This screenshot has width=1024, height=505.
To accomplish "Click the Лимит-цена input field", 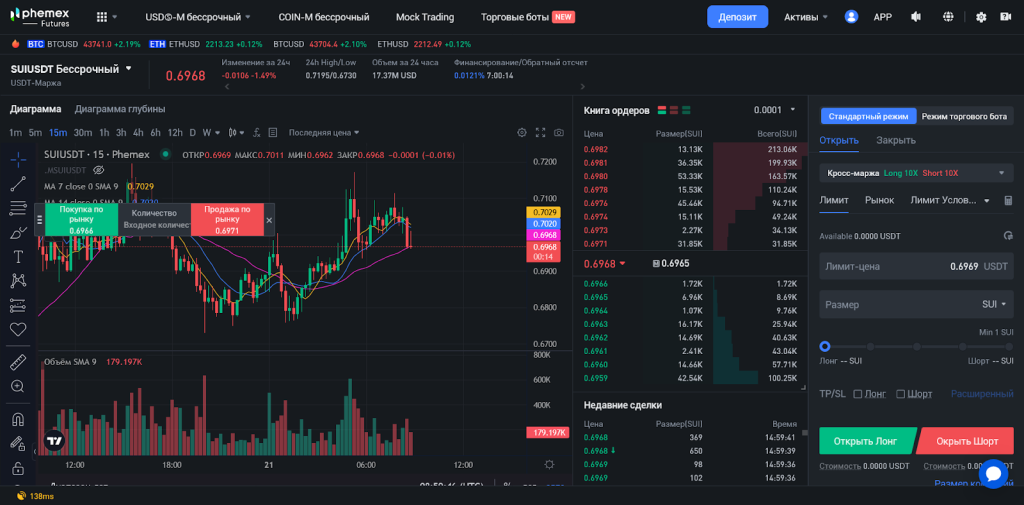I will (916, 267).
